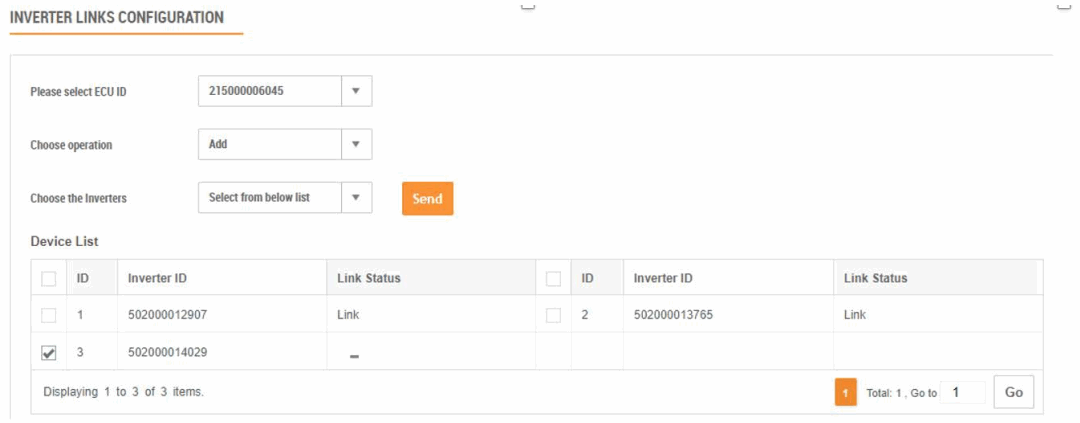Uncheck the box for inverter 502000014029
Image resolution: width=1080 pixels, height=423 pixels.
[49, 353]
